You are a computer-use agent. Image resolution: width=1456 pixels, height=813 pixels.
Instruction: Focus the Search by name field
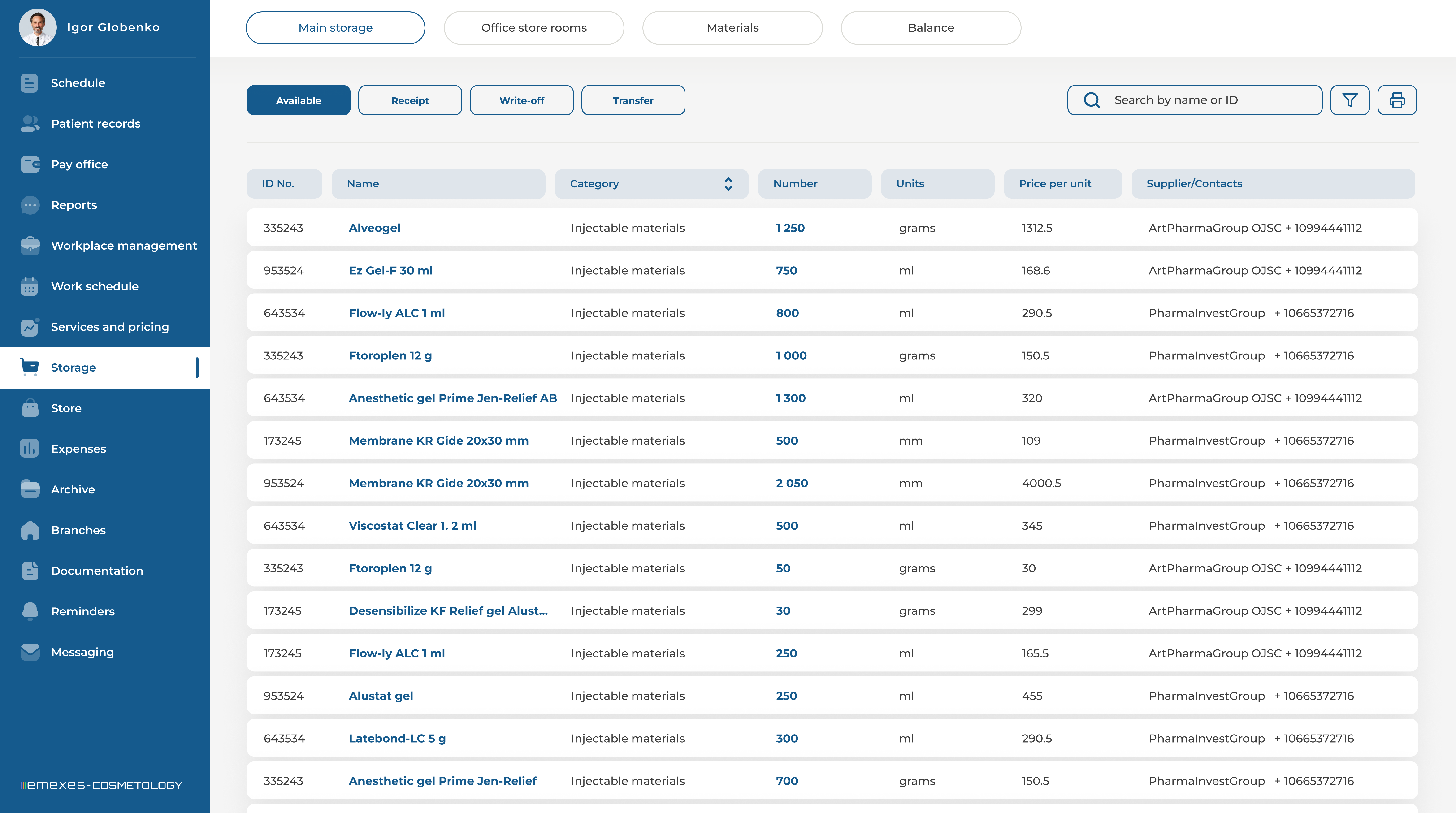click(1209, 100)
